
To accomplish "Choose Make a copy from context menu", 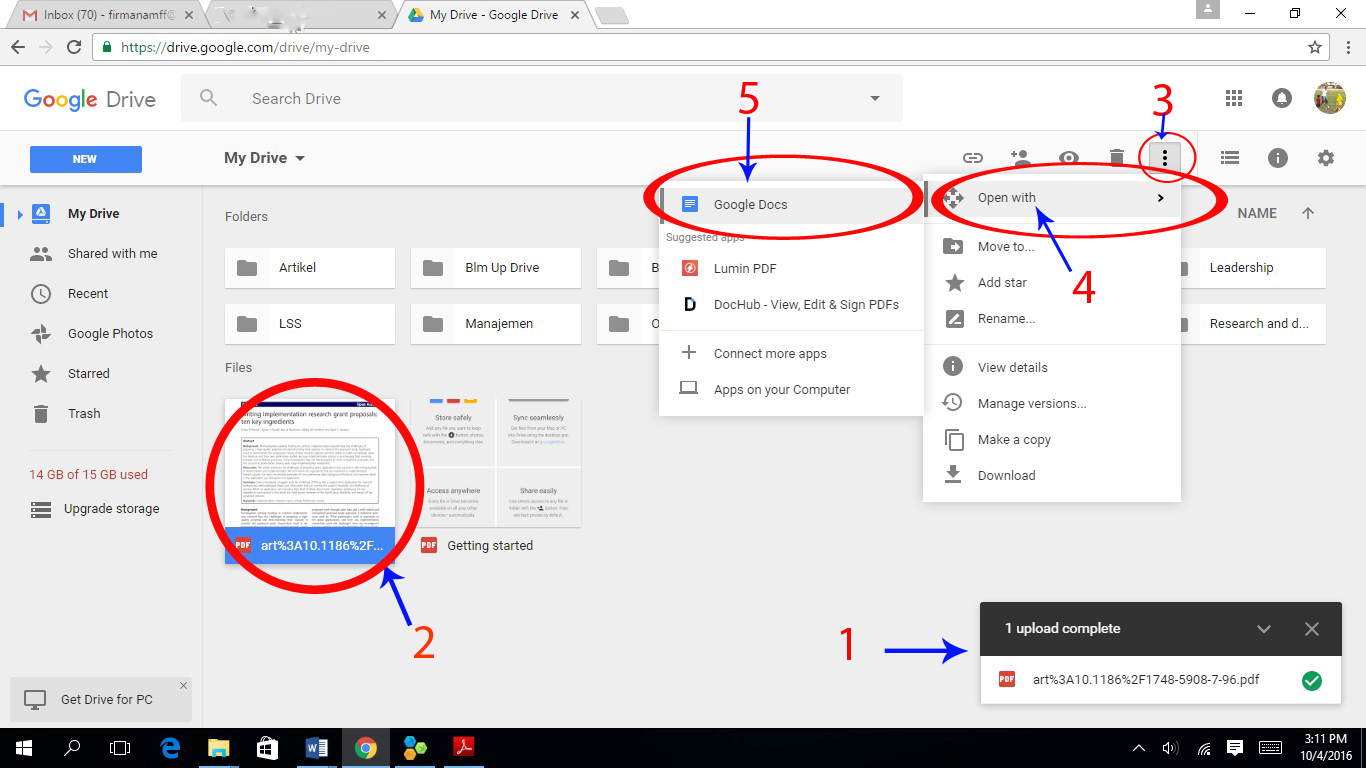I will pyautogui.click(x=1014, y=440).
